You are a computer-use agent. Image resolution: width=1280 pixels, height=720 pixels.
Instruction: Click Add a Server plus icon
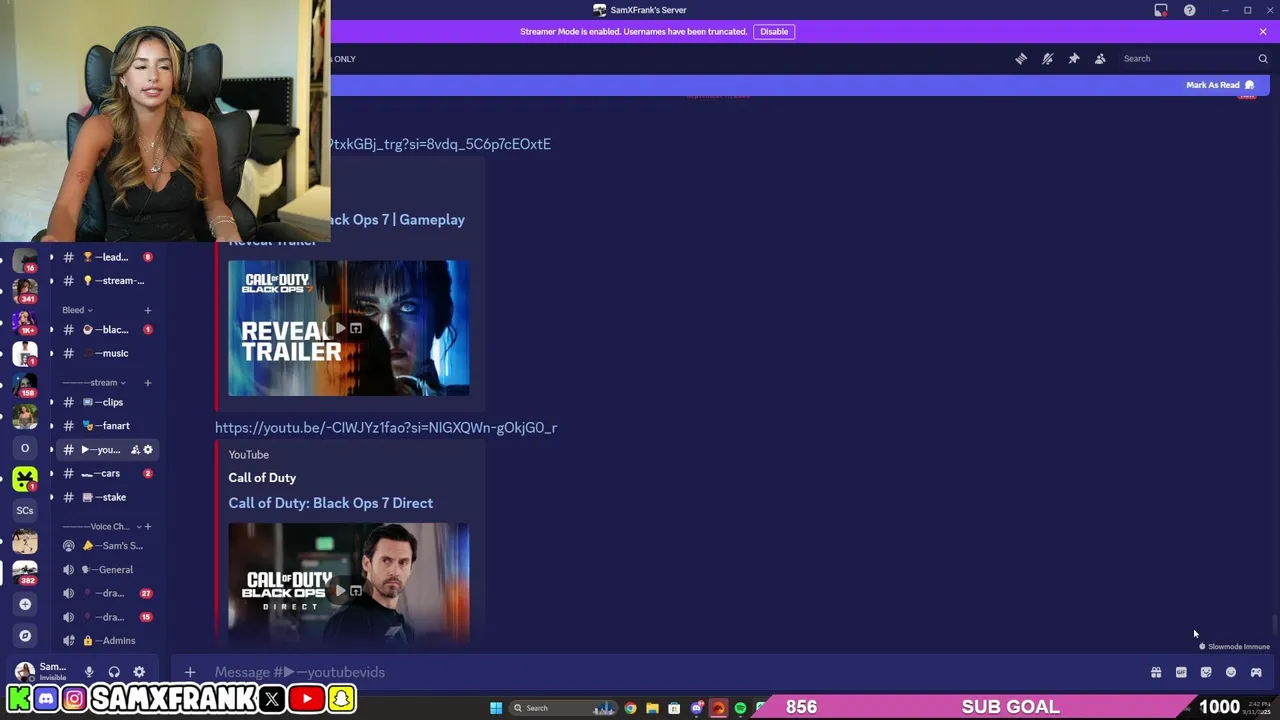(x=25, y=604)
